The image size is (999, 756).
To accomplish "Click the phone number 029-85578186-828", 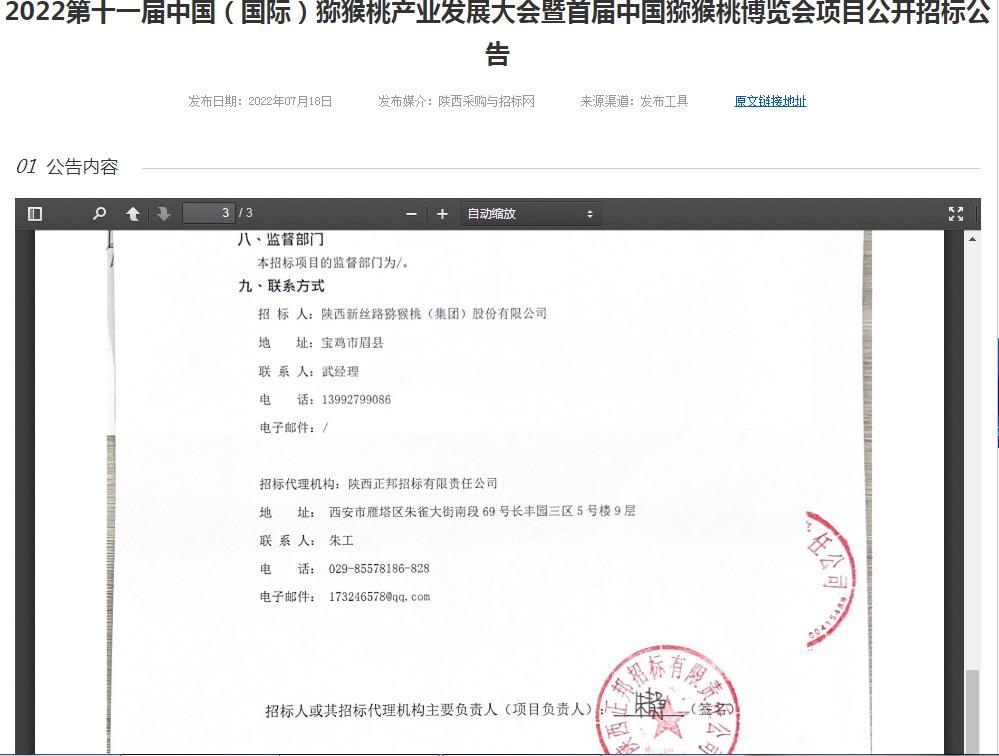I will click(379, 569).
